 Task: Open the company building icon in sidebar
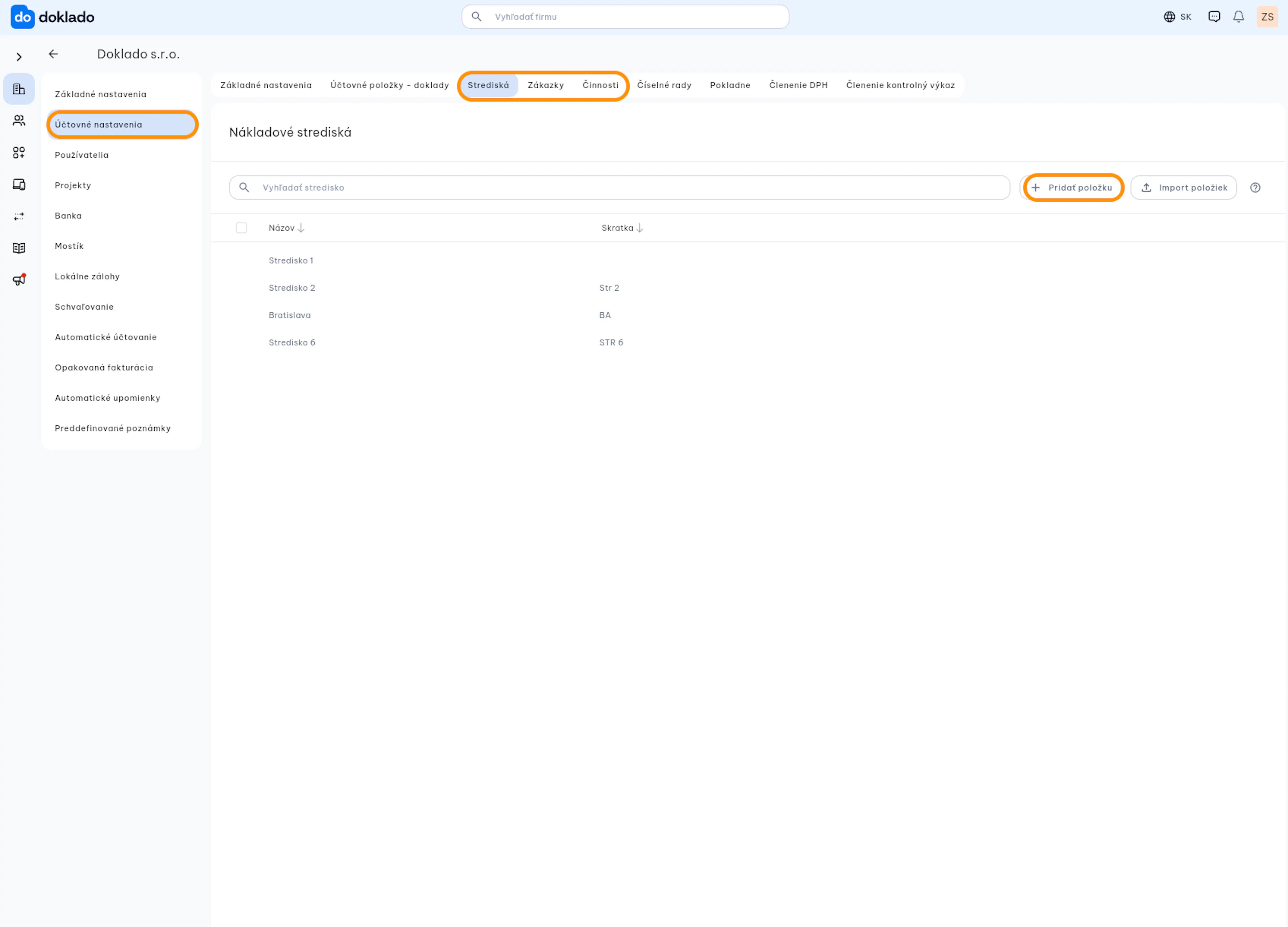click(x=19, y=89)
